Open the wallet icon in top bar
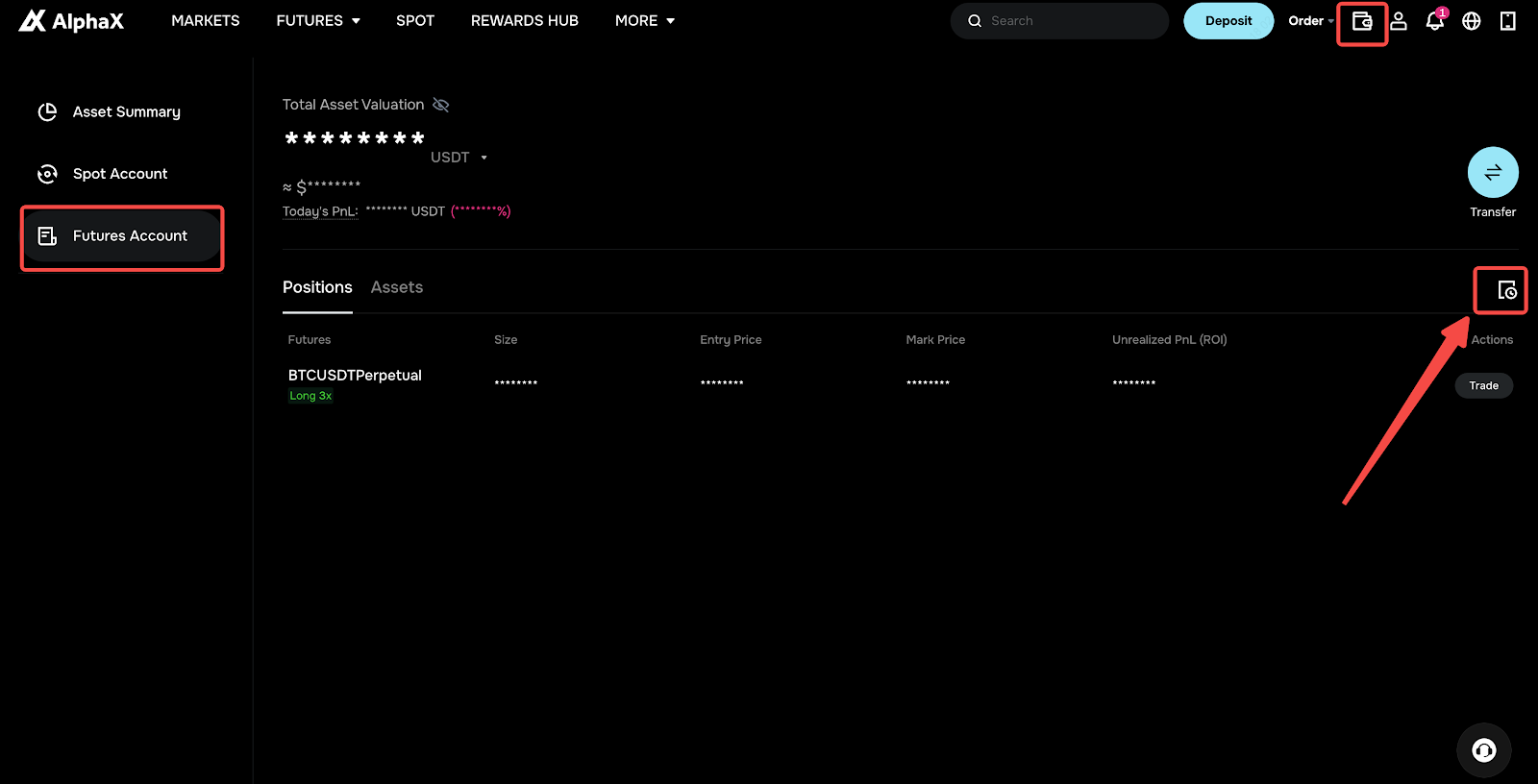The width and height of the screenshot is (1538, 784). coord(1362,21)
